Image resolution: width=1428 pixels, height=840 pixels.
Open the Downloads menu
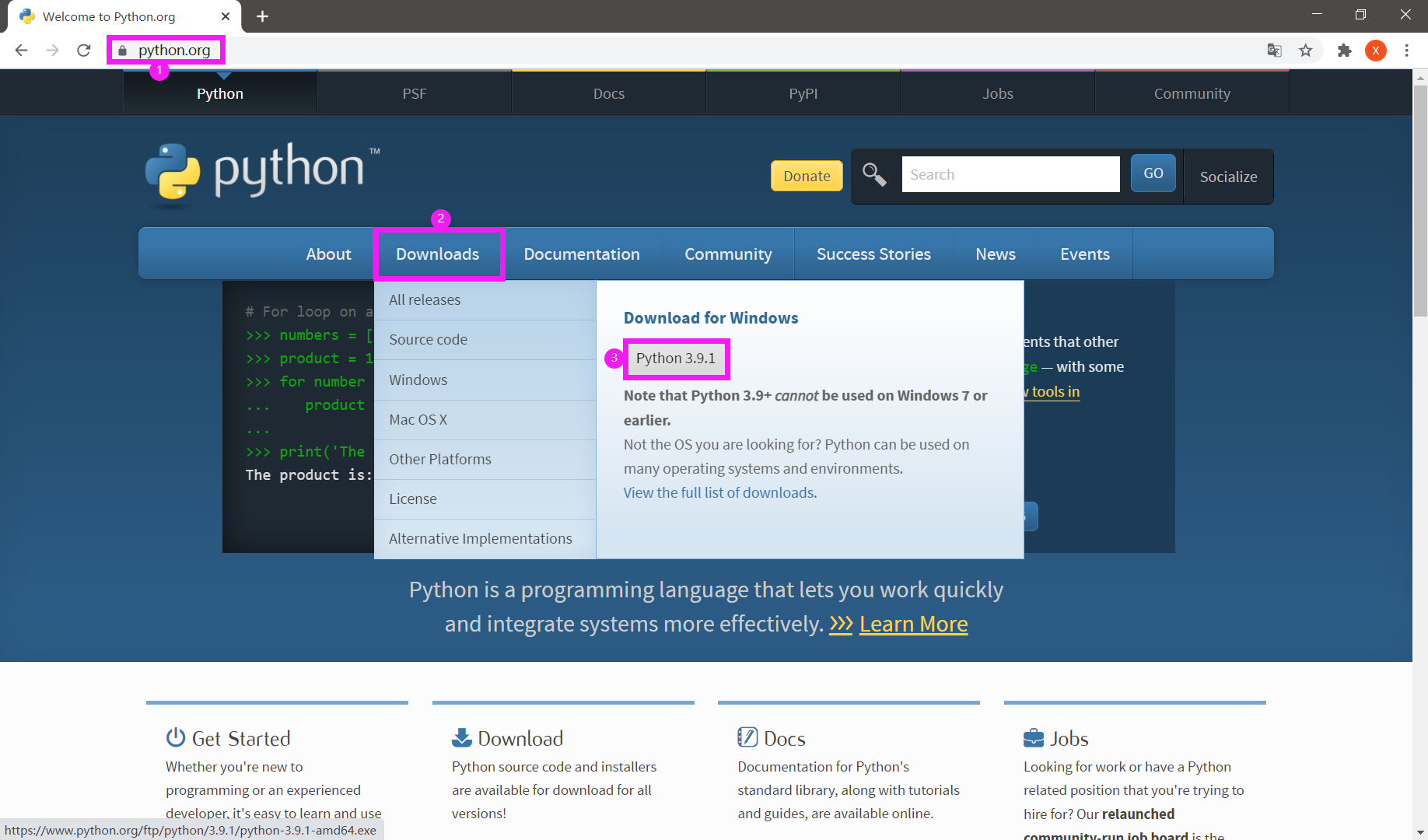(x=438, y=254)
